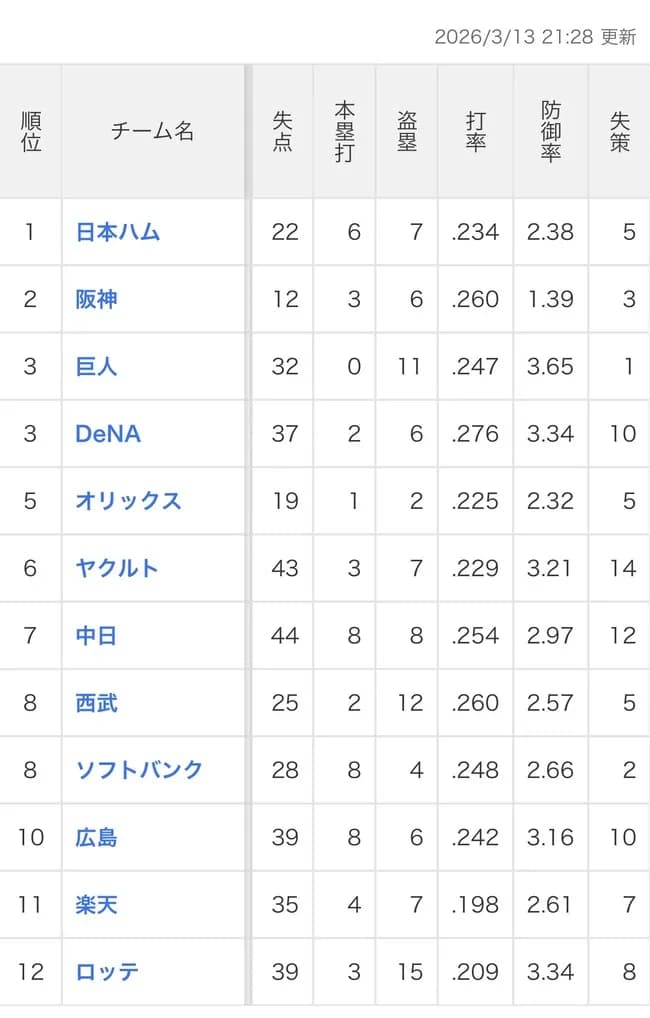Sort by the 打率 column header
This screenshot has width=650, height=1018.
point(473,131)
